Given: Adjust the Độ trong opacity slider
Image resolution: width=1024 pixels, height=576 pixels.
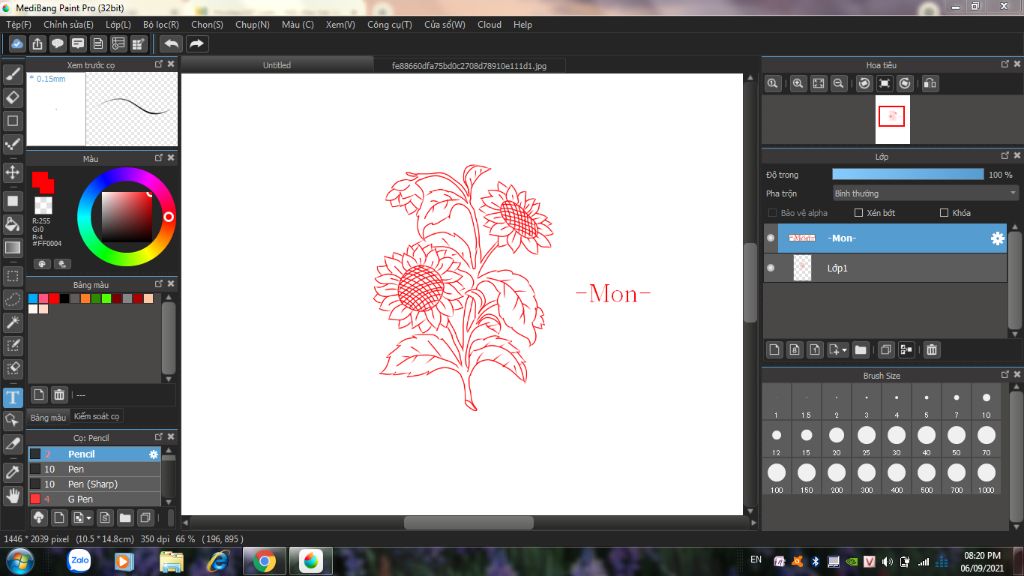Looking at the screenshot, I should 908,174.
